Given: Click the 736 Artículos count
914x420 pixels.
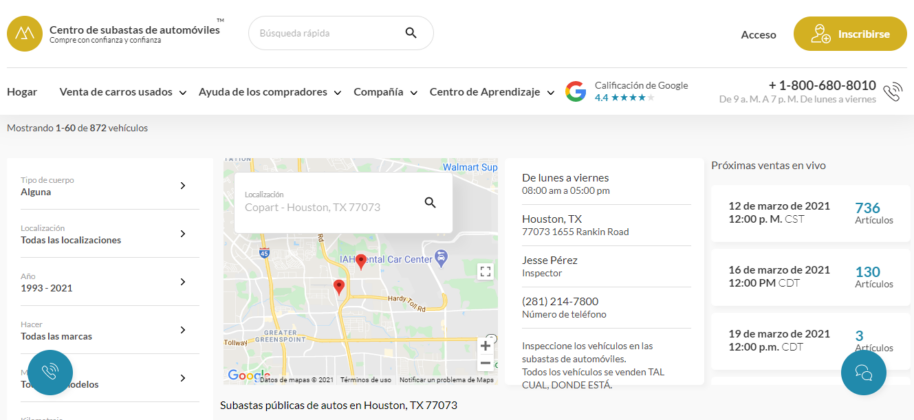Looking at the screenshot, I should pyautogui.click(x=874, y=213).
